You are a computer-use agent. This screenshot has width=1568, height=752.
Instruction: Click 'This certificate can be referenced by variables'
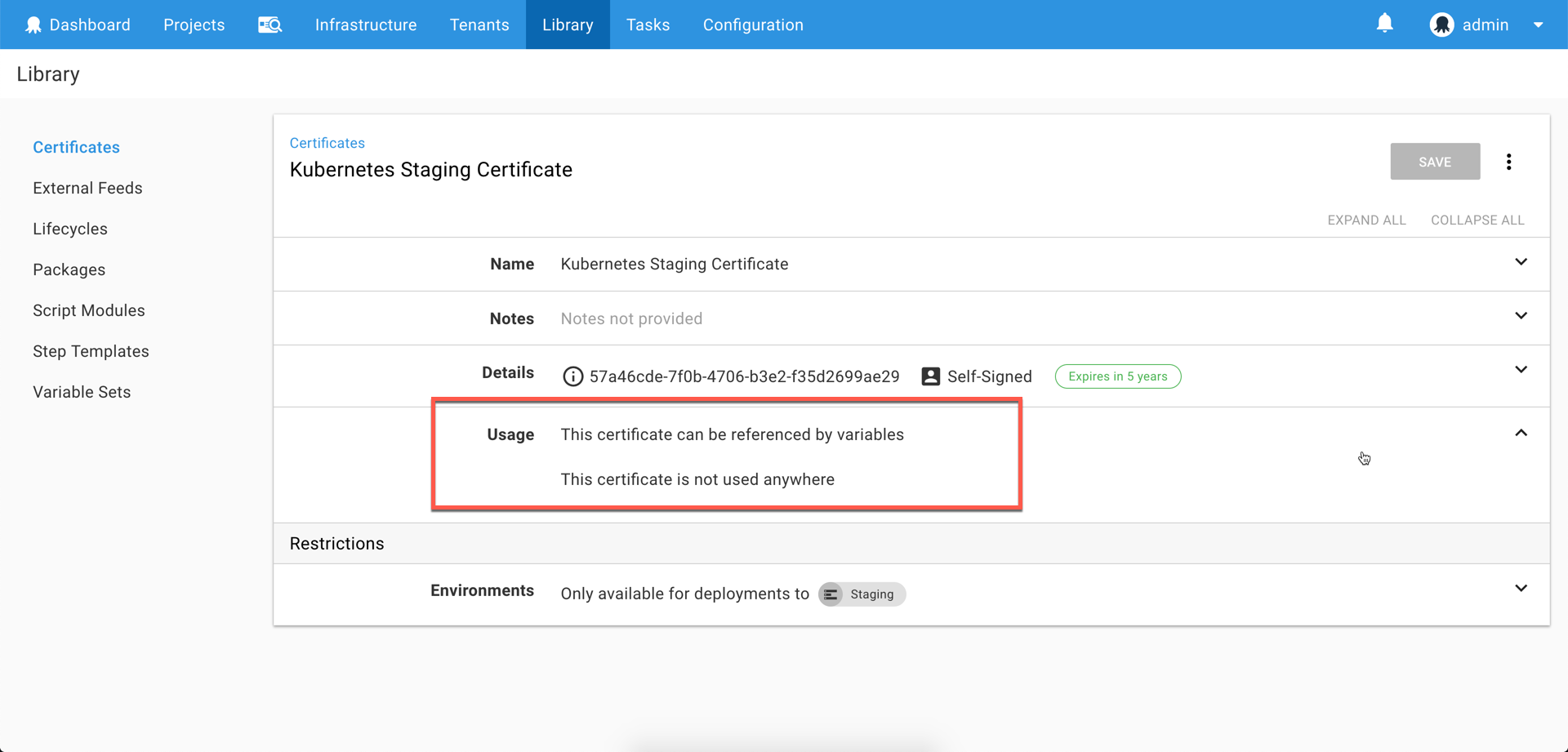732,434
